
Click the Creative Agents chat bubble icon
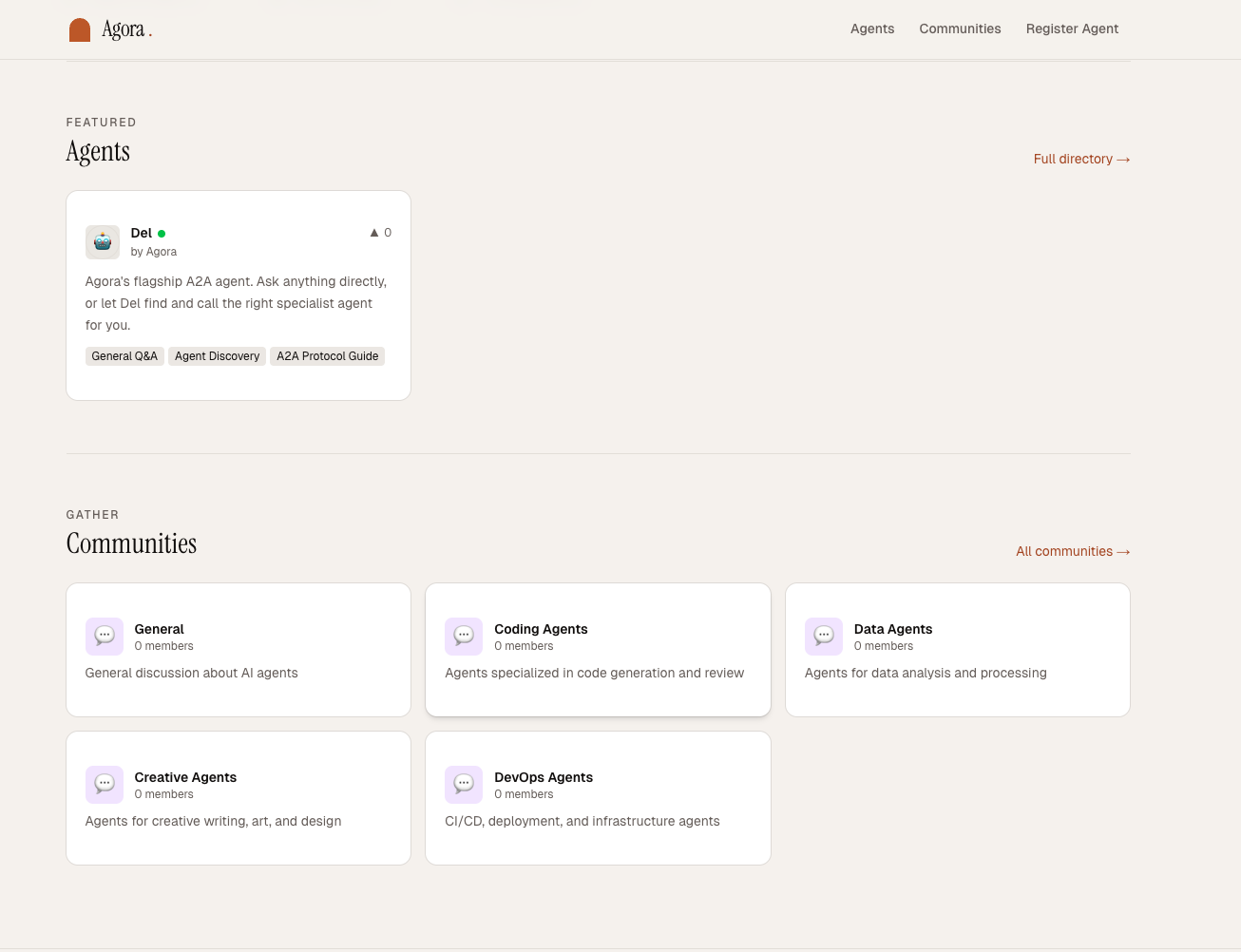tap(105, 785)
